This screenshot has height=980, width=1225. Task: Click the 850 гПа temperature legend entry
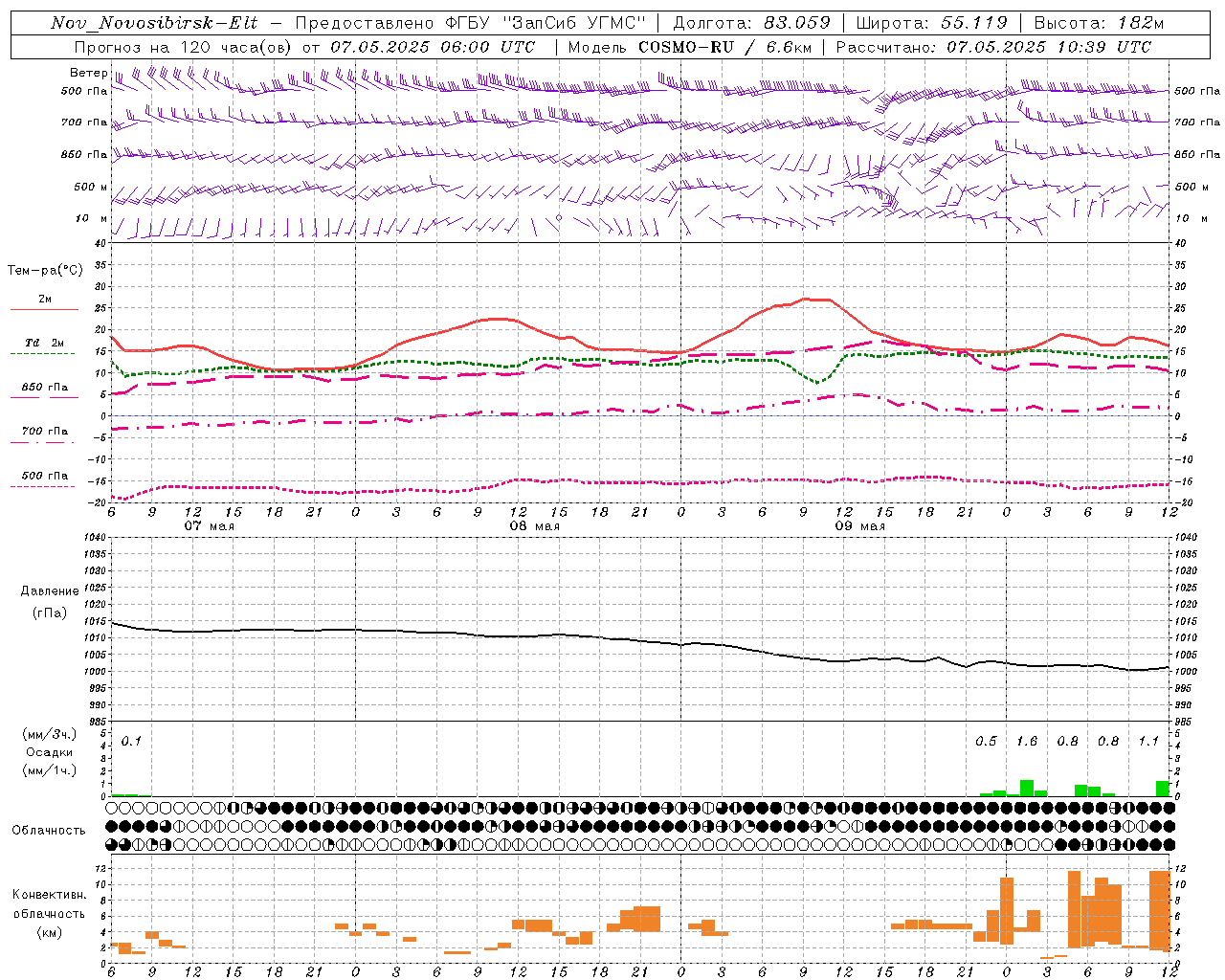coord(45,388)
